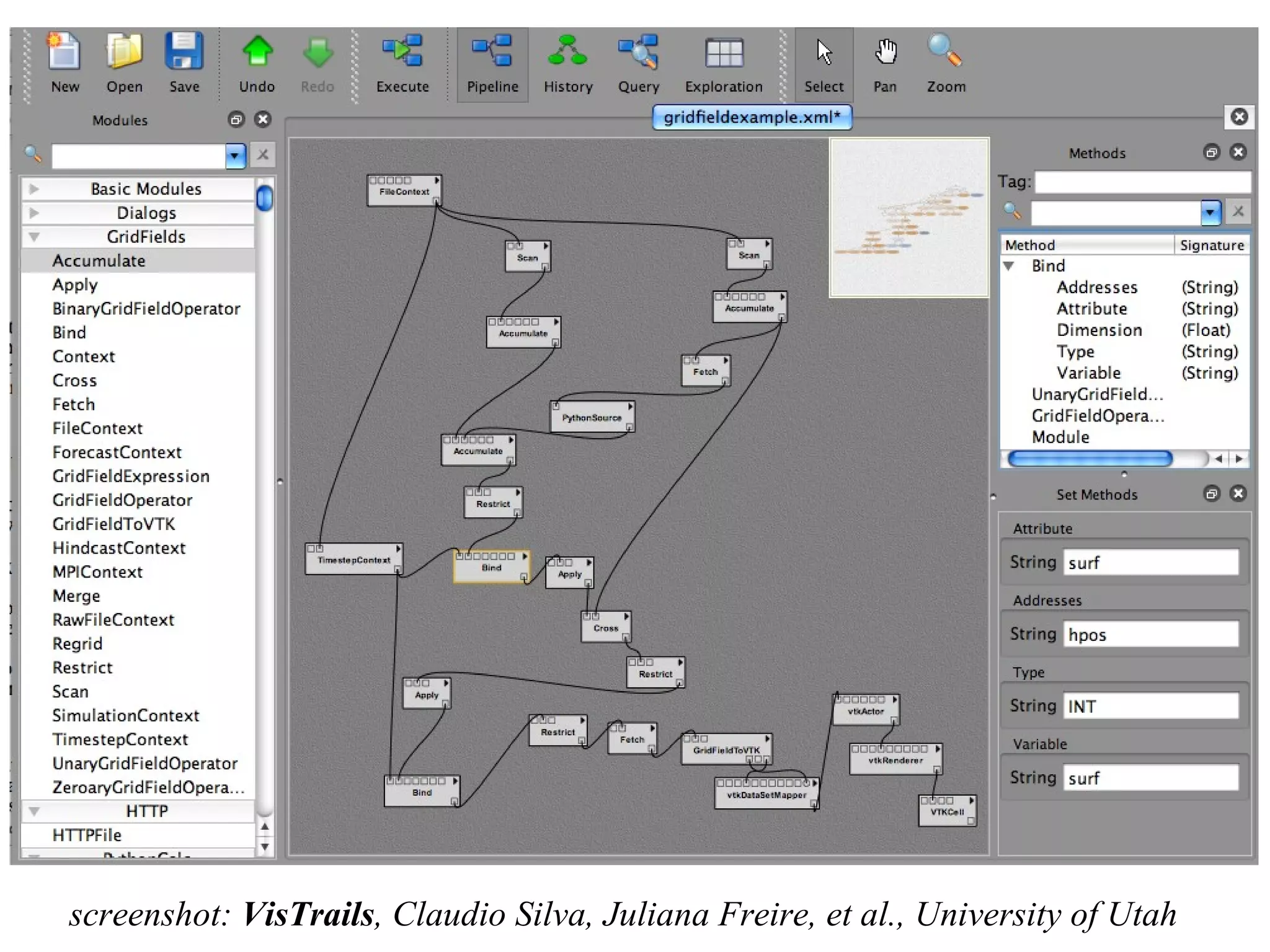Open the Query view
The height and width of the screenshot is (952, 1270).
pyautogui.click(x=638, y=52)
